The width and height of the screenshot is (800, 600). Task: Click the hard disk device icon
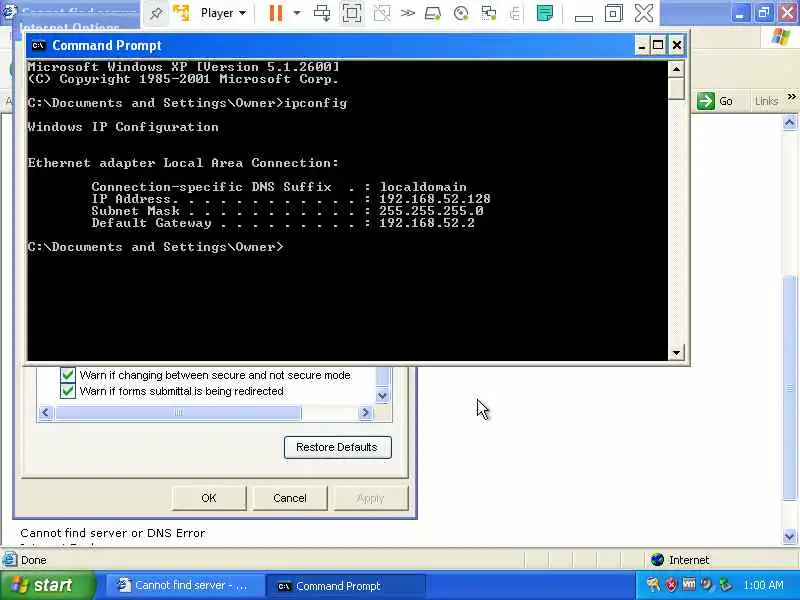click(433, 13)
